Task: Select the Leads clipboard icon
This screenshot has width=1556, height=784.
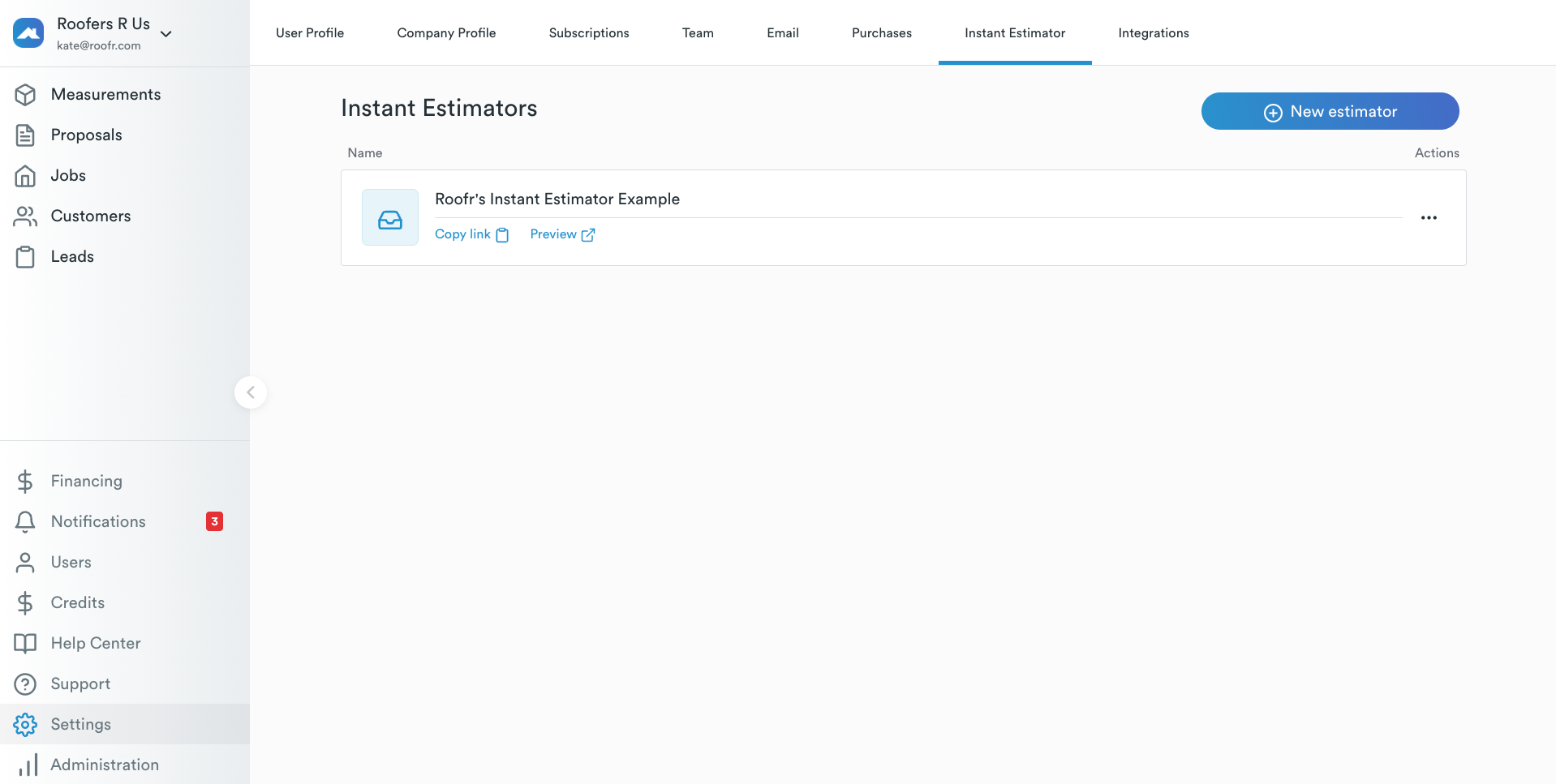Action: click(x=26, y=256)
